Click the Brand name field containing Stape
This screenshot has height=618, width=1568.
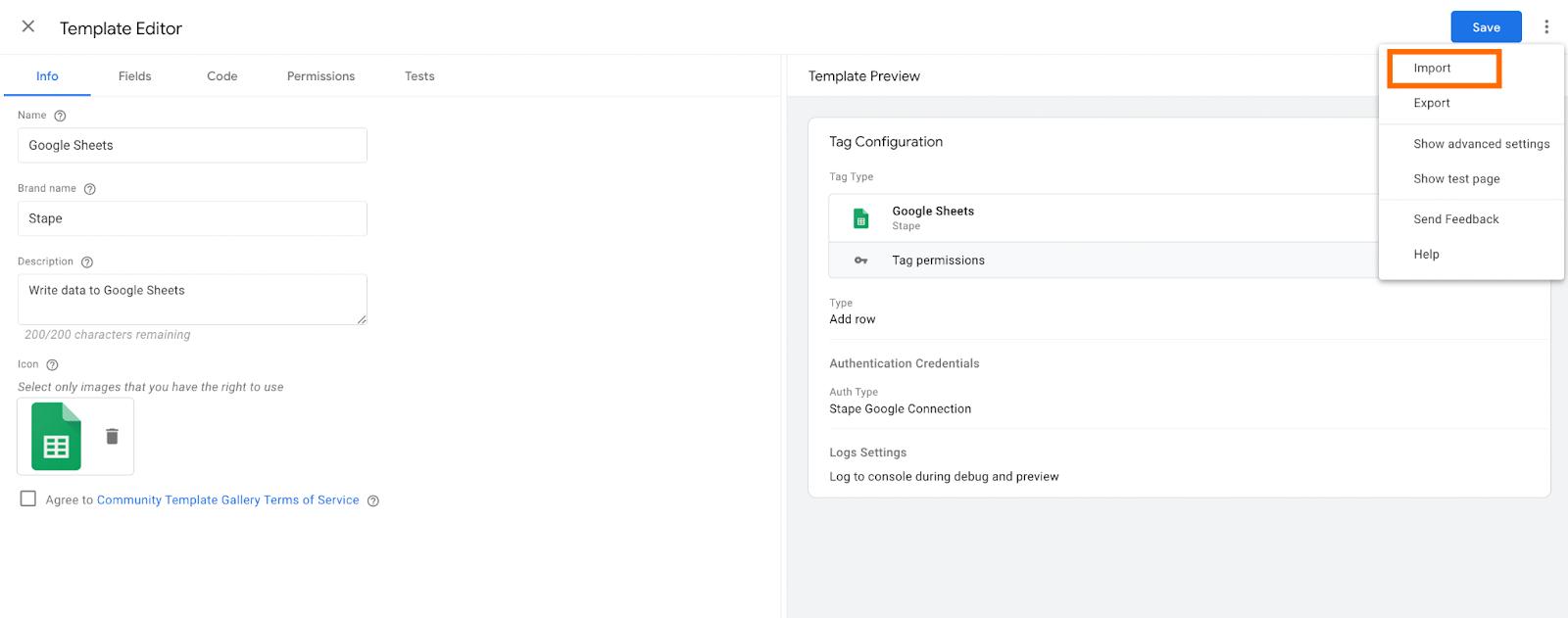point(192,218)
